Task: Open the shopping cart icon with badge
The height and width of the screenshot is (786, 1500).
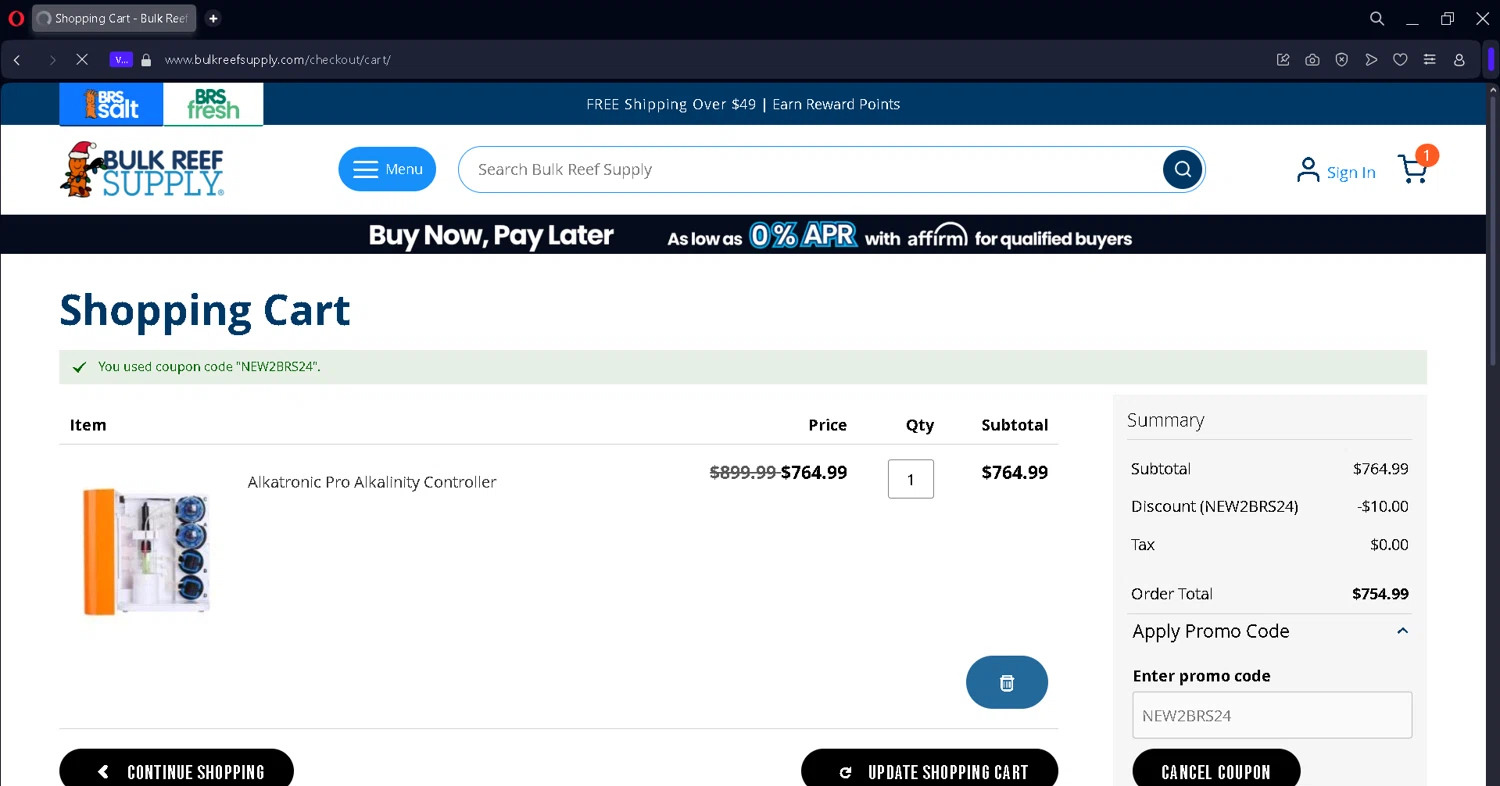Action: point(1415,166)
